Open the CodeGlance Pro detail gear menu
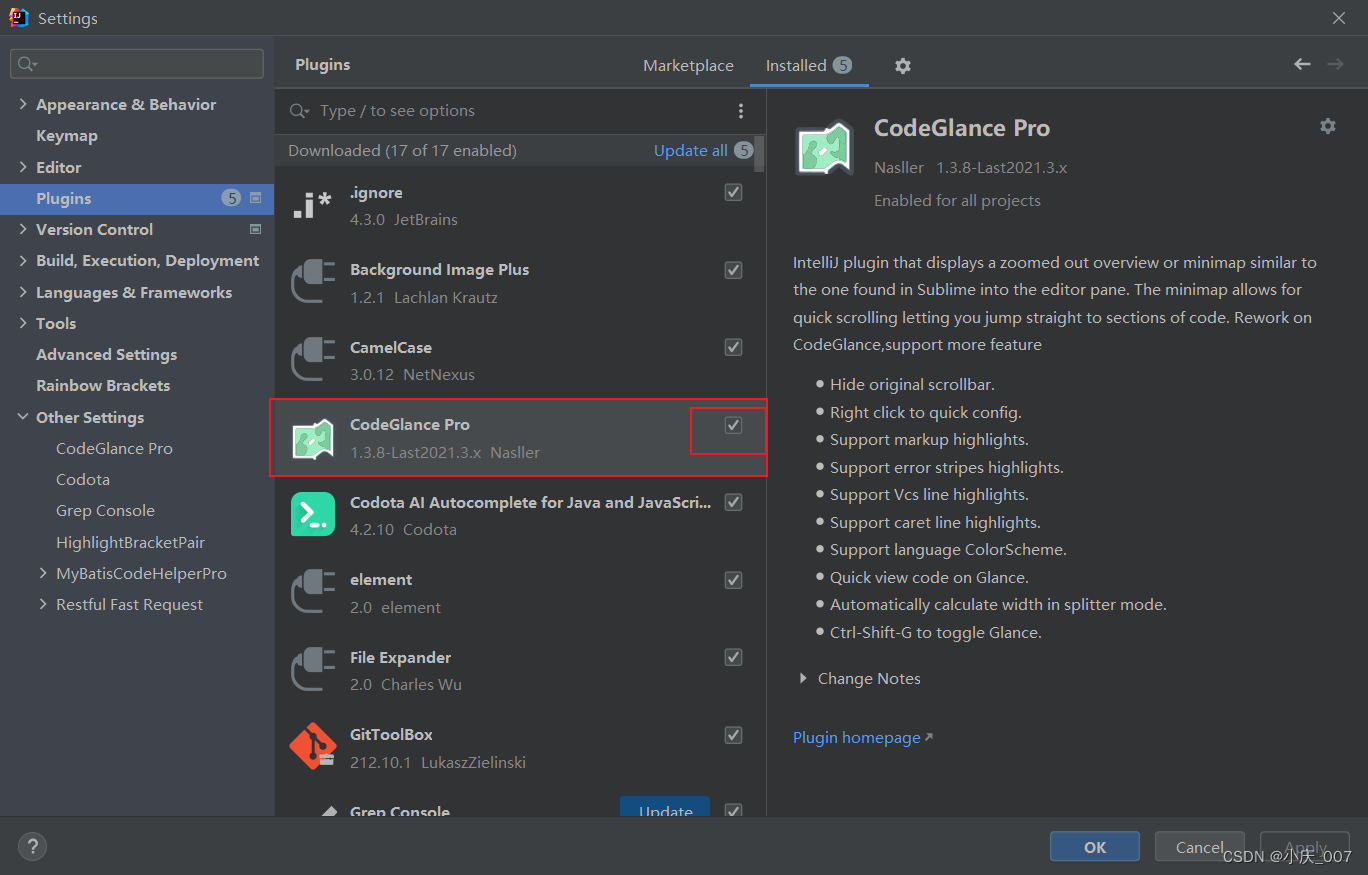The image size is (1368, 875). pos(1328,126)
